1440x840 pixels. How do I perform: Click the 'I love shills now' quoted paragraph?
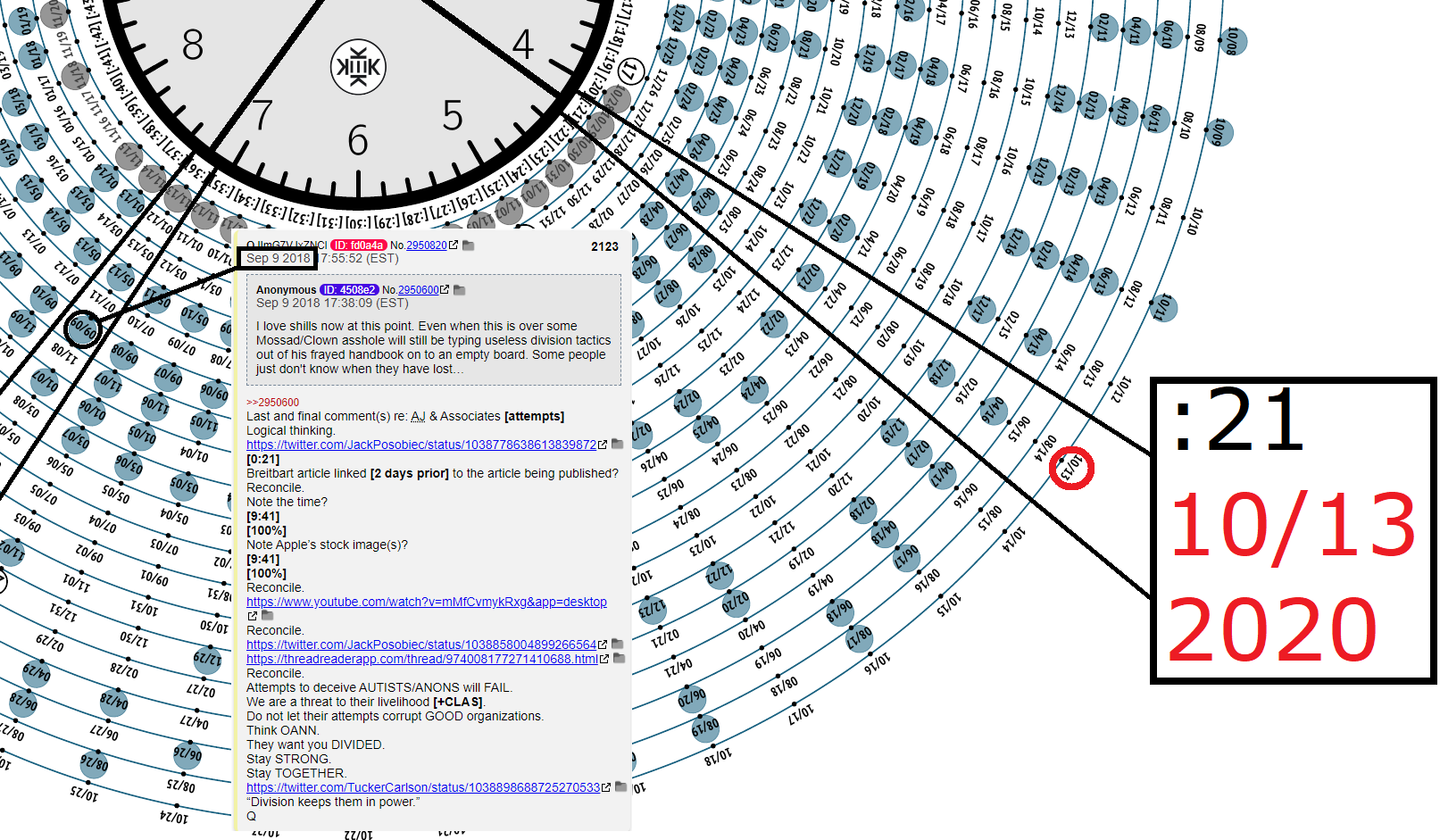click(434, 347)
